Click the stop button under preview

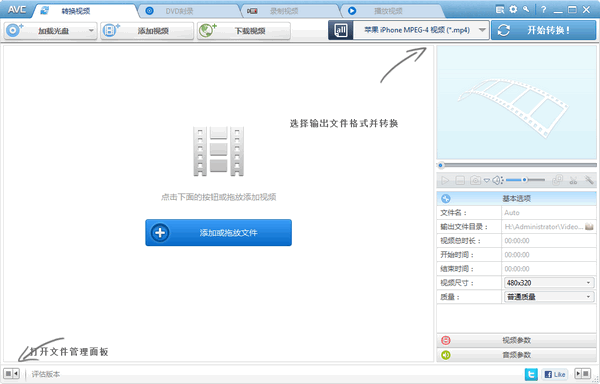point(460,180)
